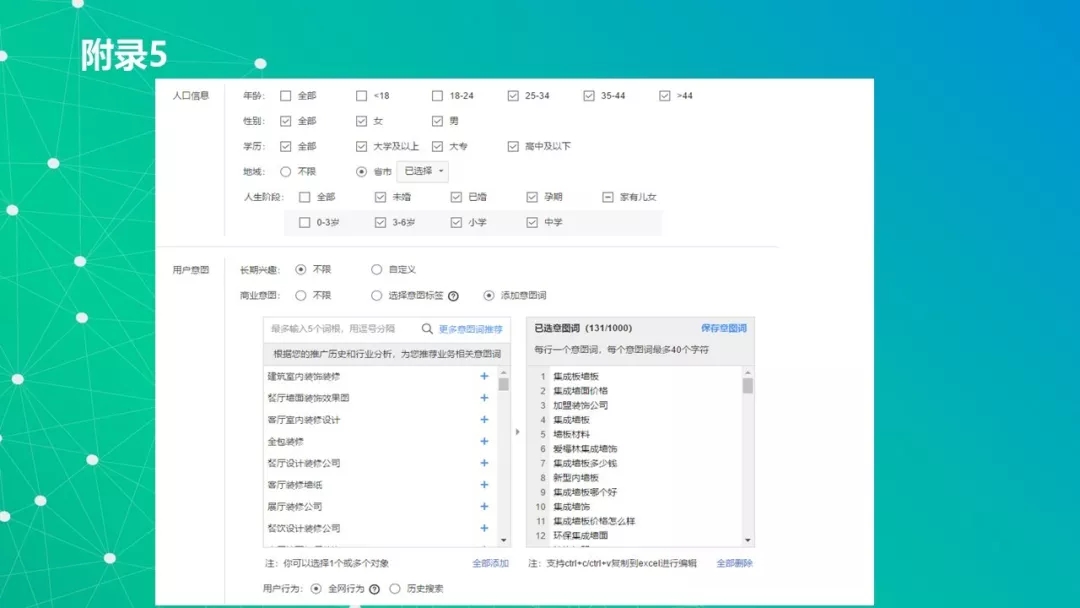Click 全部删除 to remove all selected words
1080x608 pixels.
click(x=734, y=564)
